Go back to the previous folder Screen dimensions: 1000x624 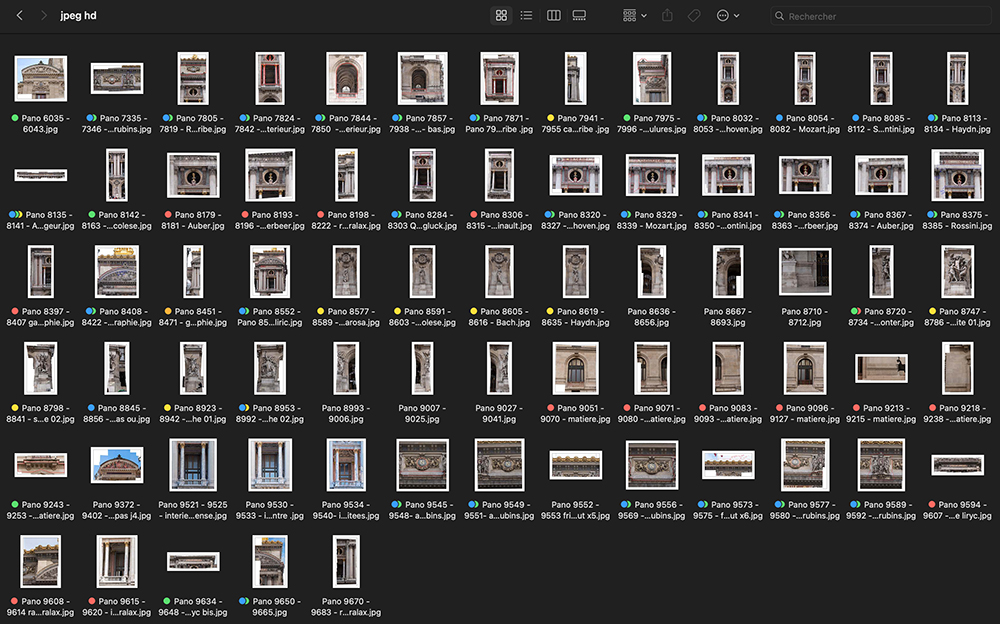19,16
